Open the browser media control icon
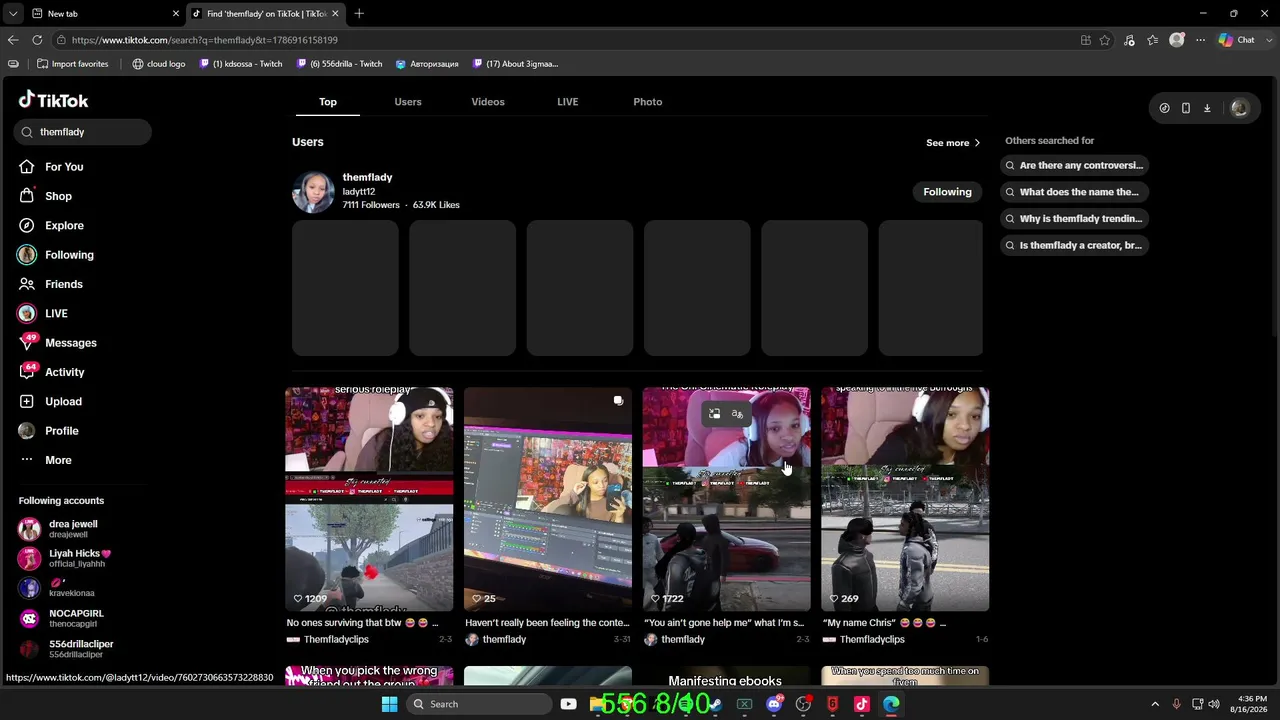1280x720 pixels. [x=1129, y=40]
